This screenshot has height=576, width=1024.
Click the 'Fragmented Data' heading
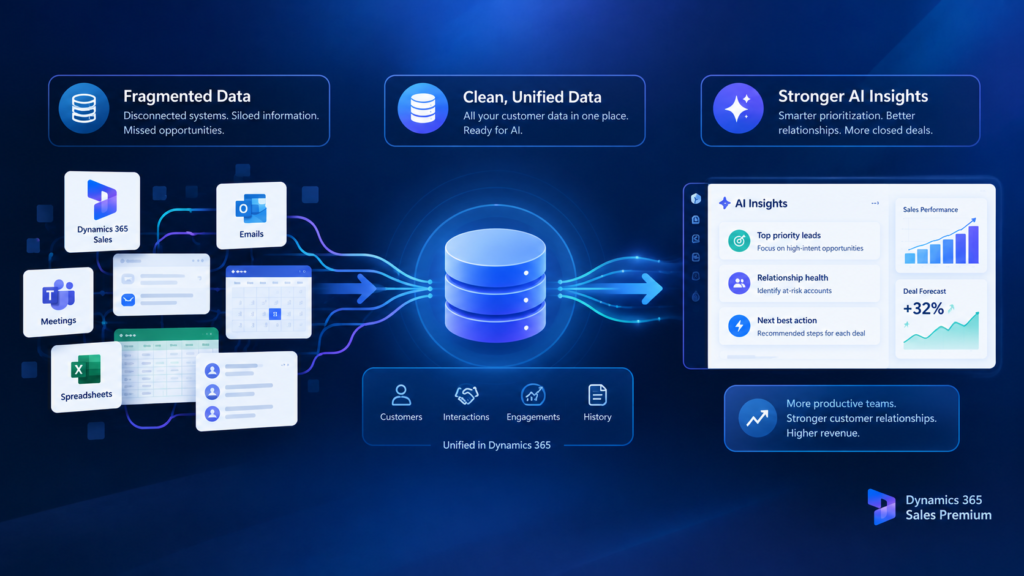click(x=187, y=96)
